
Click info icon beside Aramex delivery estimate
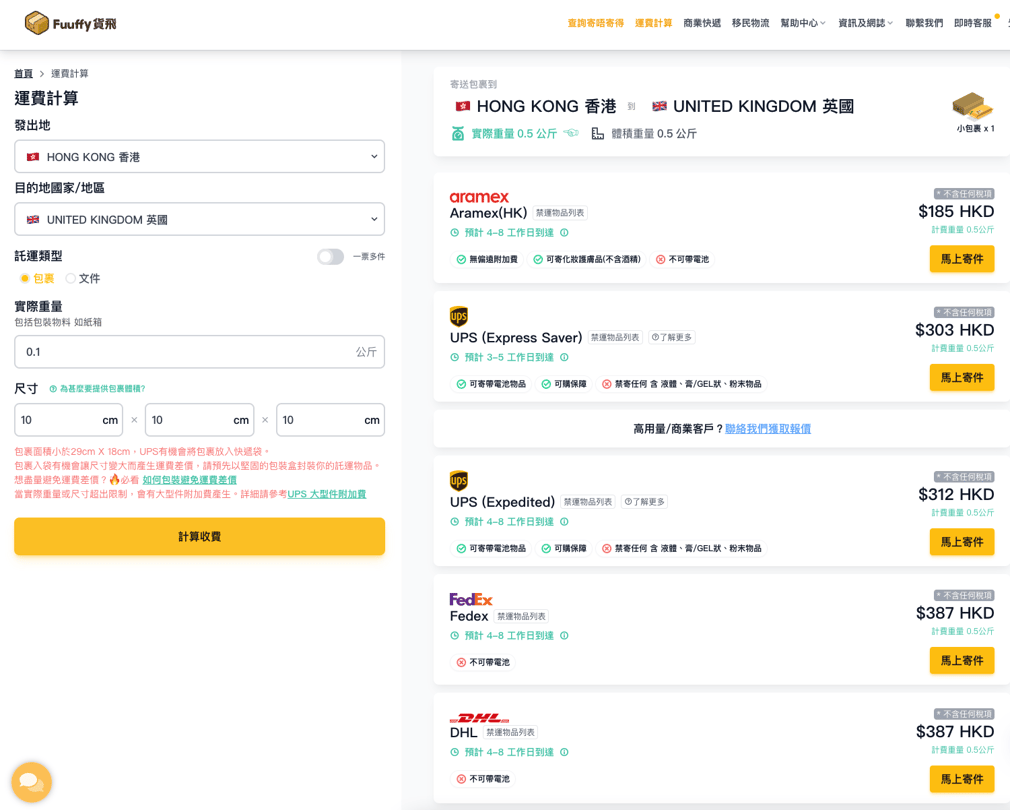coord(564,233)
